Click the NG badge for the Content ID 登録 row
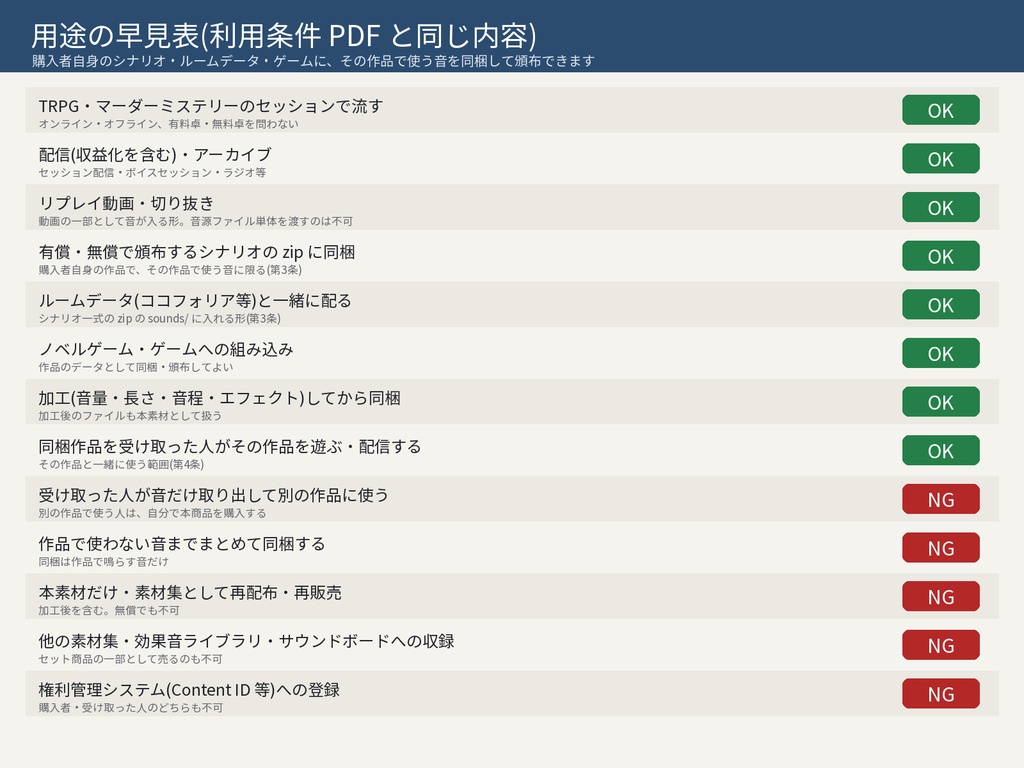The image size is (1024, 768). 940,694
